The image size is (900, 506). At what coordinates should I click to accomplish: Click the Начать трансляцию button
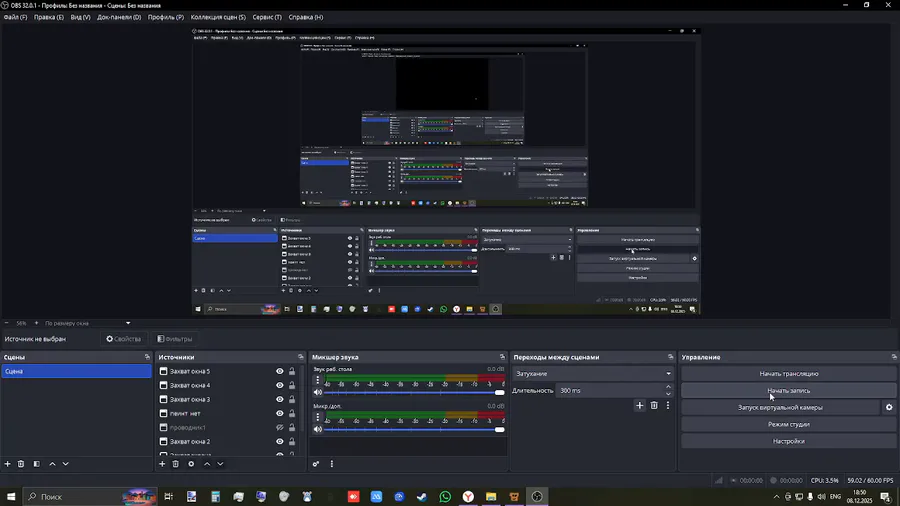[x=788, y=374]
